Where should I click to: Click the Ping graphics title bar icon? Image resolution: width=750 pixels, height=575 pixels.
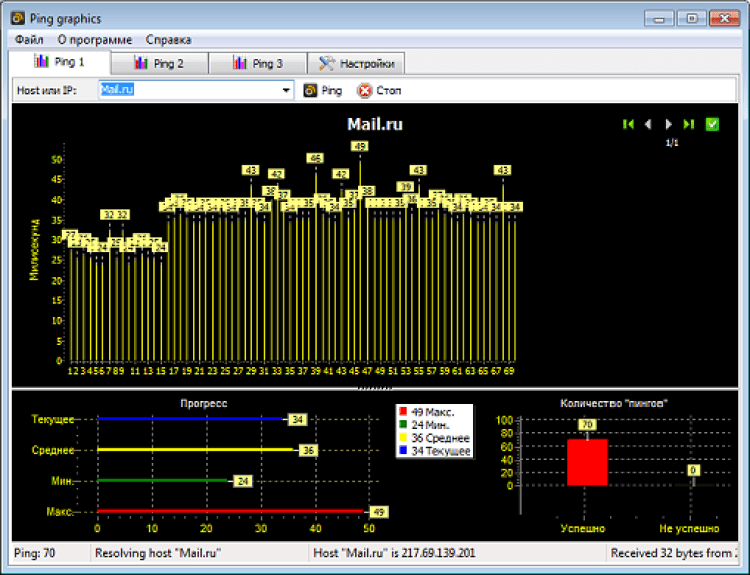pos(17,18)
